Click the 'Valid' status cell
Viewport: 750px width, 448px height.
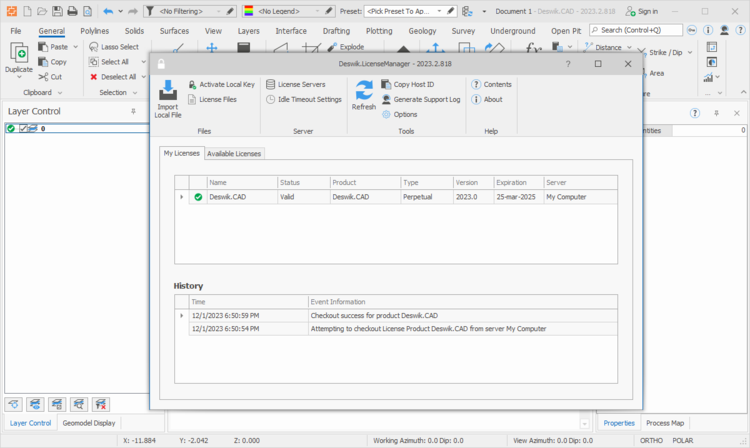click(303, 197)
